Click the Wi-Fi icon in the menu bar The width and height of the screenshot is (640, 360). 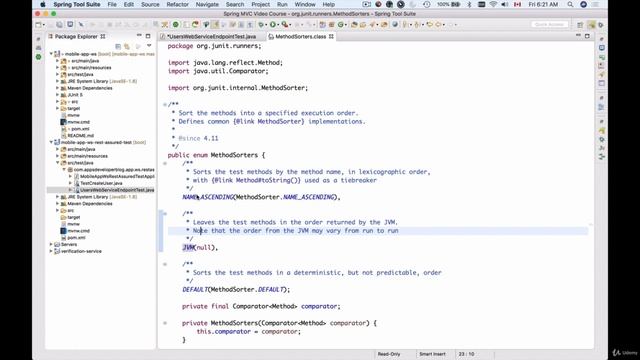click(x=493, y=4)
